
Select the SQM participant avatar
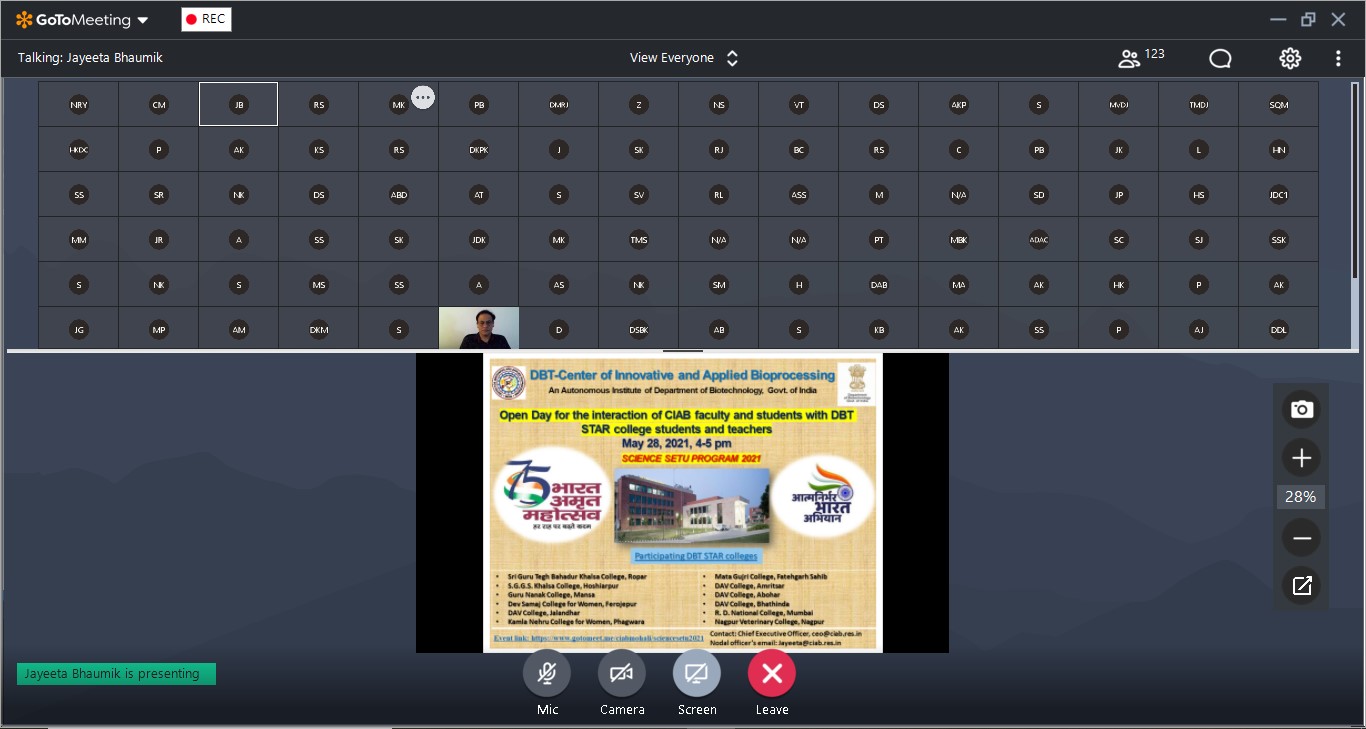pos(1279,104)
